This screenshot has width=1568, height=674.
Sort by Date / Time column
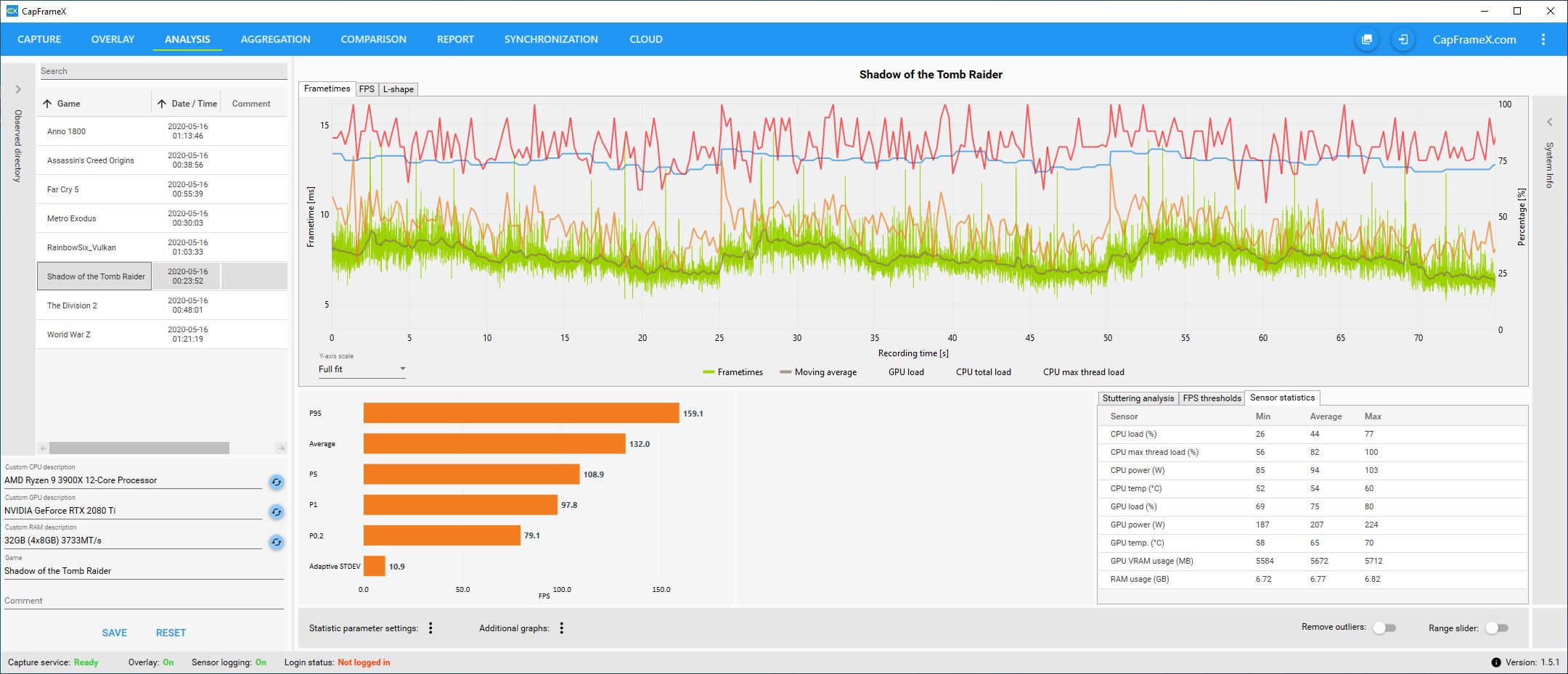click(187, 104)
